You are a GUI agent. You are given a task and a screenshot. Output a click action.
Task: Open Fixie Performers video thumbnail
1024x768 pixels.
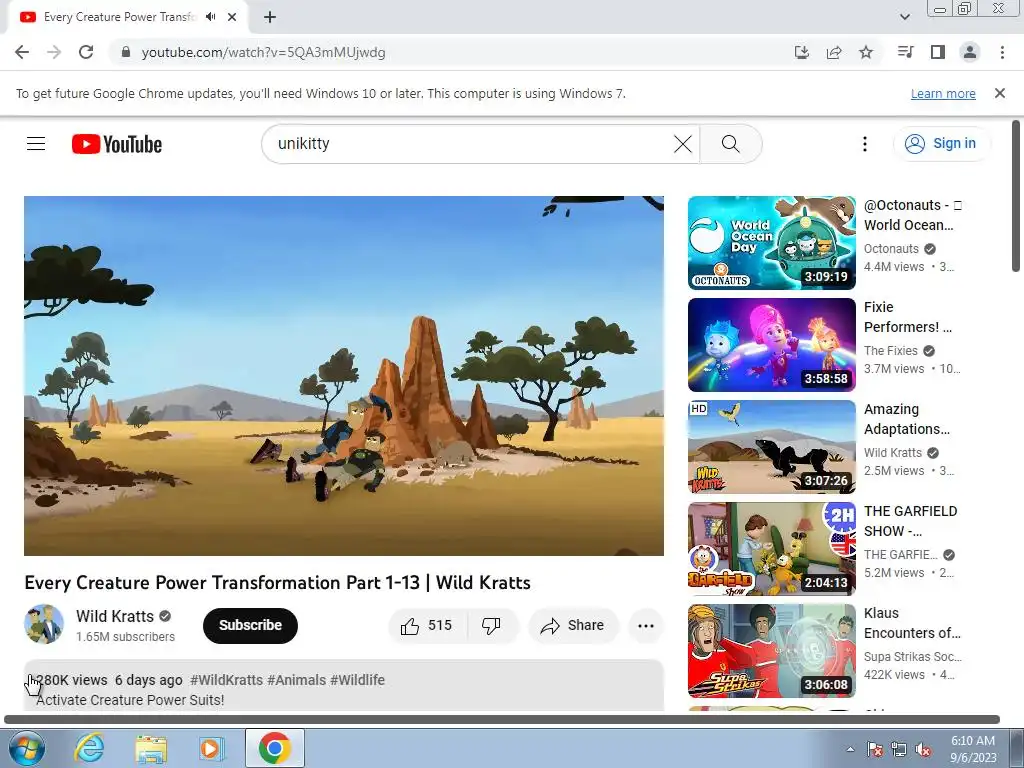tap(772, 345)
